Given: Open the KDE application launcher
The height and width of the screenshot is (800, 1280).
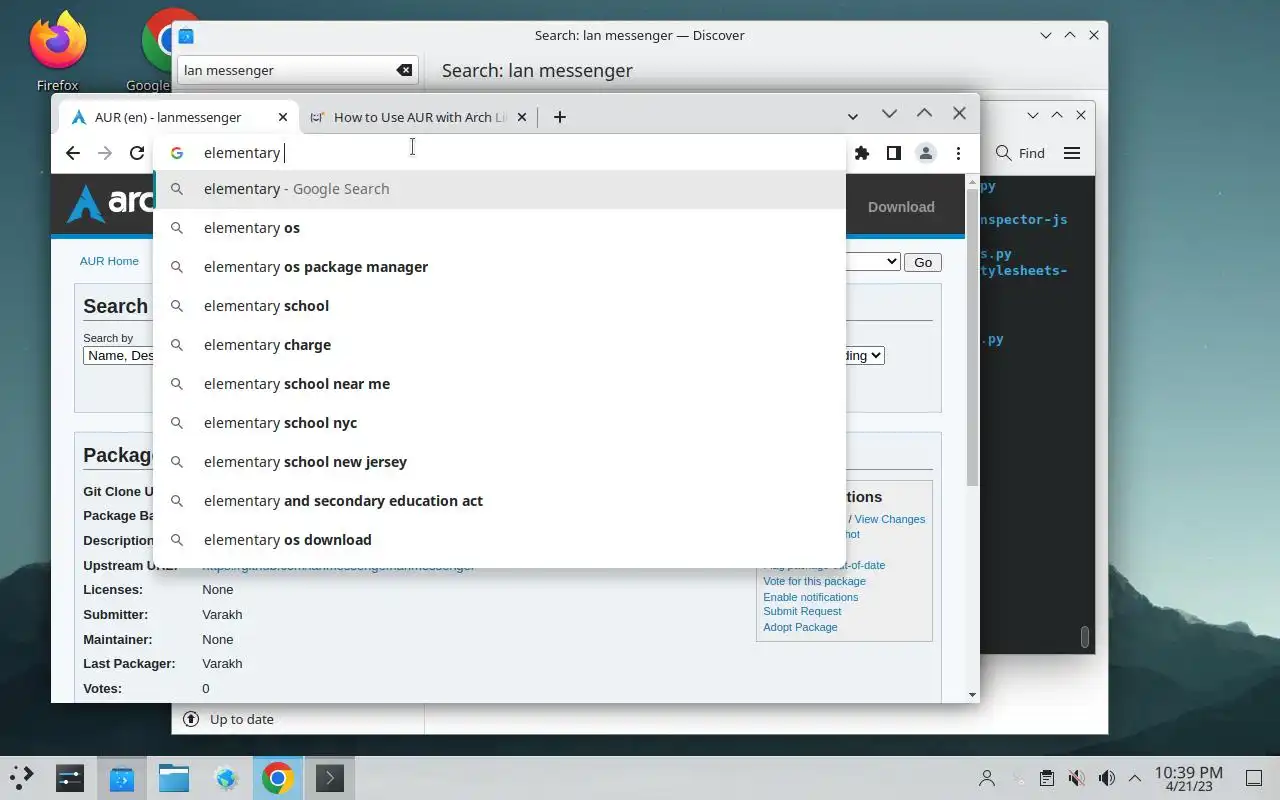Looking at the screenshot, I should click(22, 777).
